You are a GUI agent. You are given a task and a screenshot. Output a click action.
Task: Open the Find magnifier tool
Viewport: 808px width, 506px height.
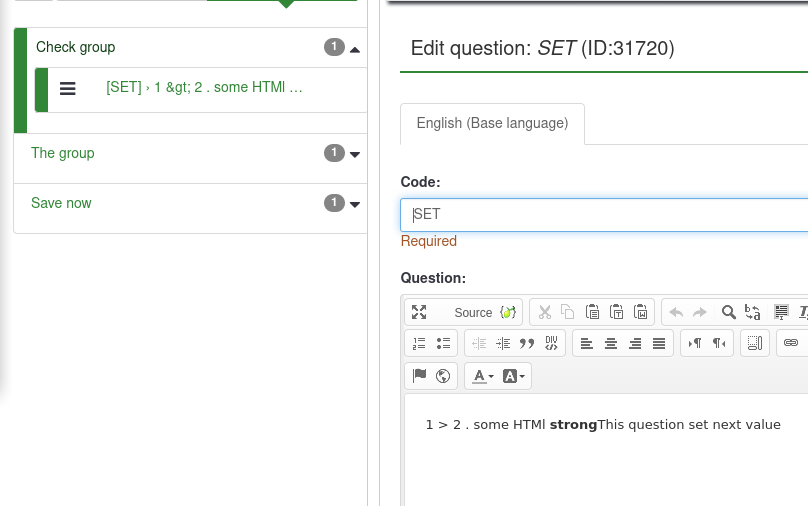tap(729, 312)
